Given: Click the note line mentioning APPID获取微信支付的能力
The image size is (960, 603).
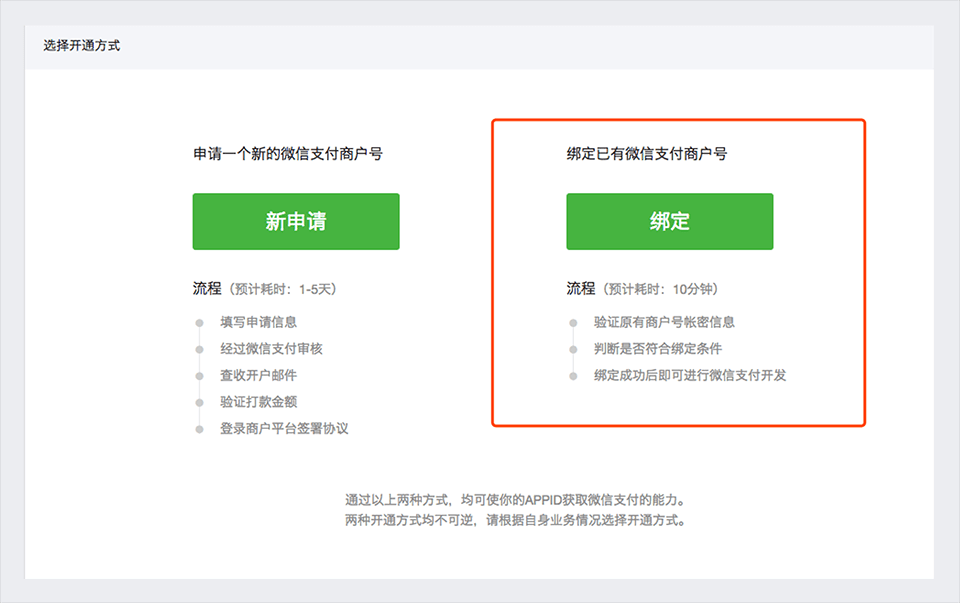Looking at the screenshot, I should tap(516, 500).
